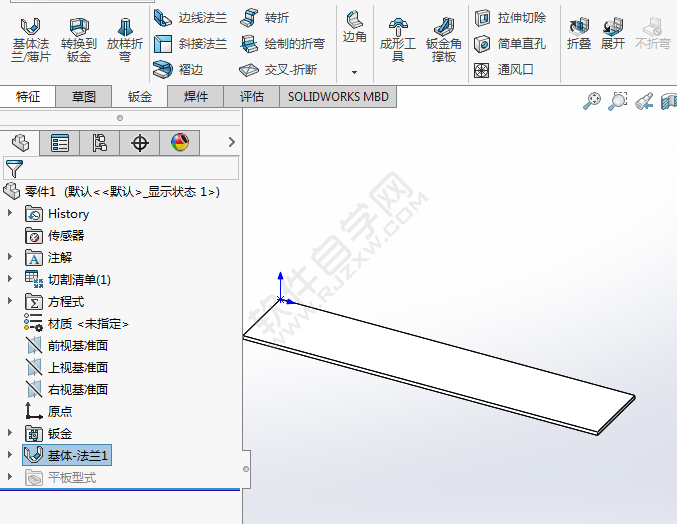Select the 切割清单(1) cut list item
This screenshot has width=677, height=524.
point(68,280)
